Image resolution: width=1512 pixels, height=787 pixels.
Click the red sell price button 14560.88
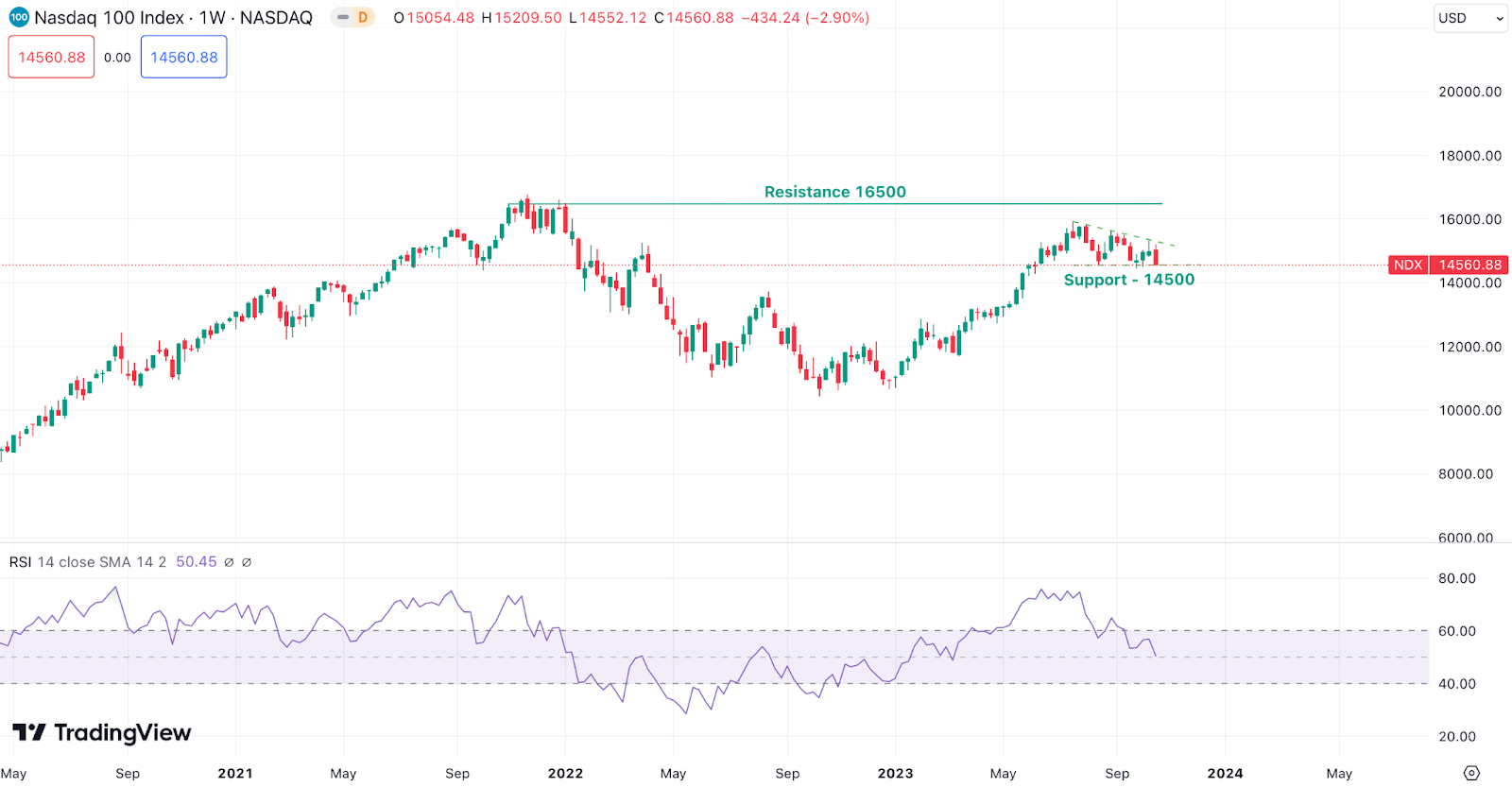click(x=51, y=57)
